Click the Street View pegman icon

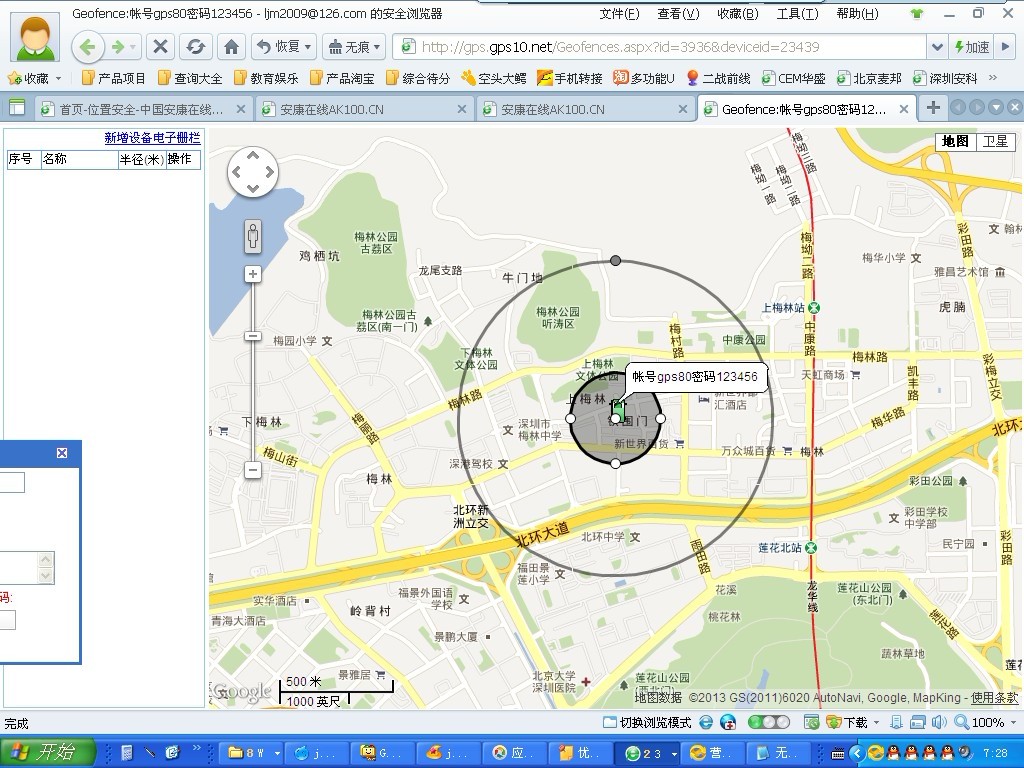click(x=253, y=236)
